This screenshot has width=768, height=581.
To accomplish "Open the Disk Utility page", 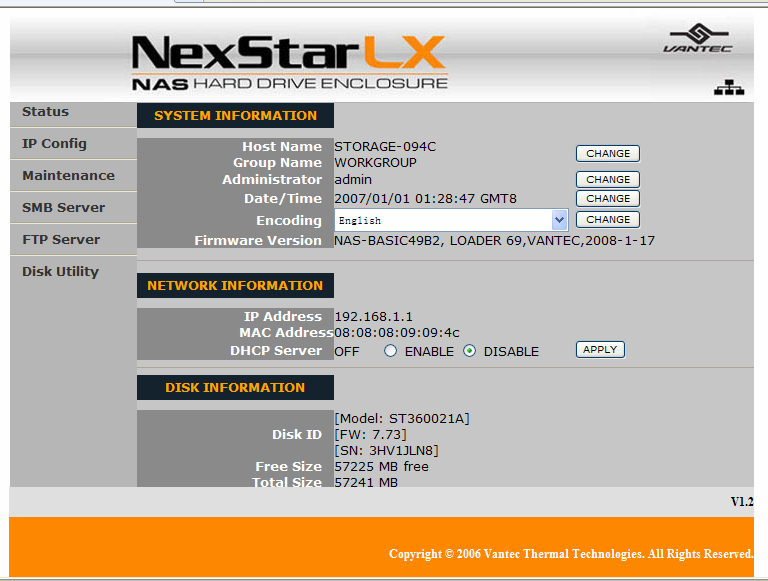I will tap(61, 271).
